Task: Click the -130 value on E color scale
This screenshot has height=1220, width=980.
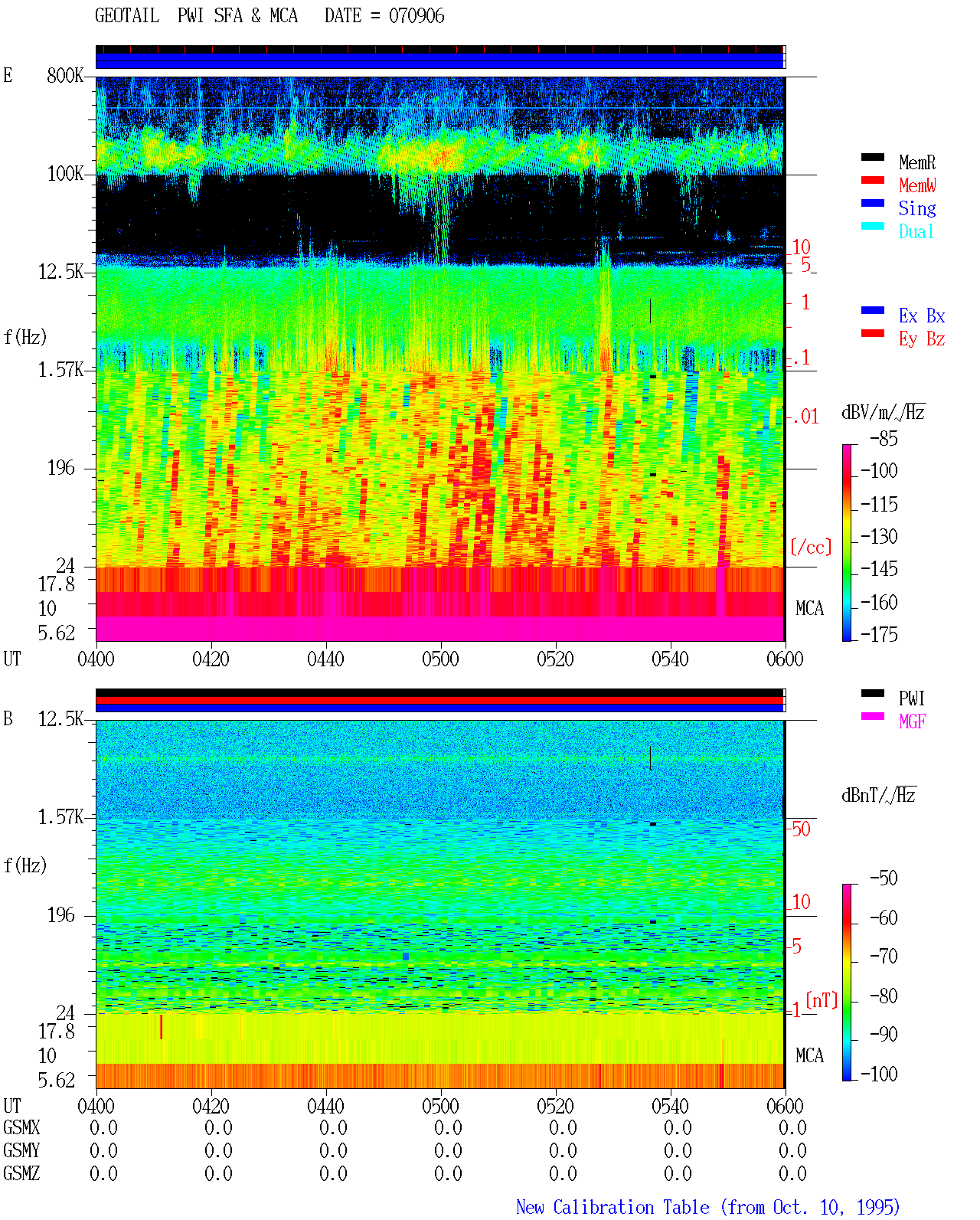Action: click(879, 536)
